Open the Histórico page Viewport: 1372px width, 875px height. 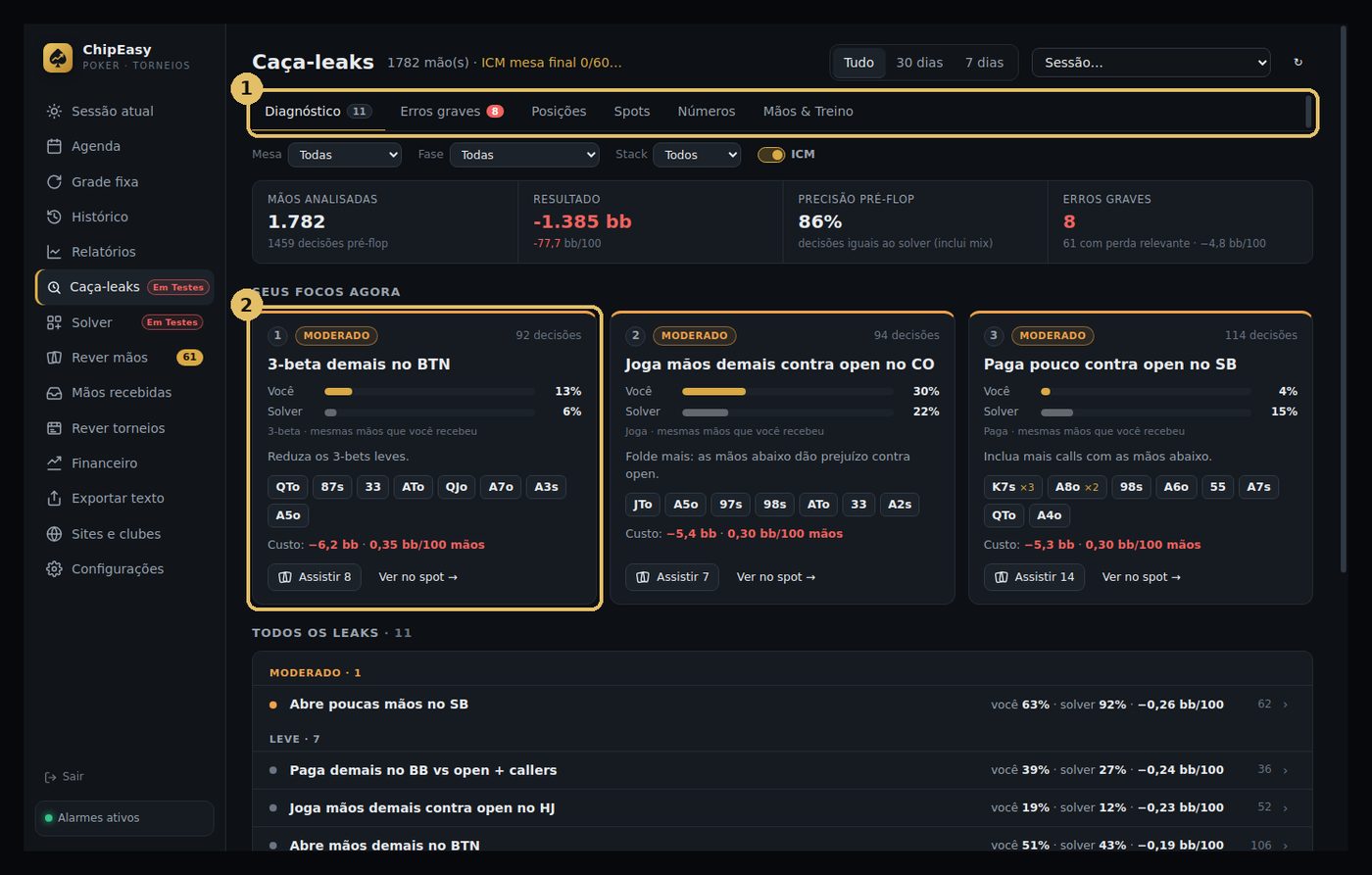pyautogui.click(x=124, y=217)
